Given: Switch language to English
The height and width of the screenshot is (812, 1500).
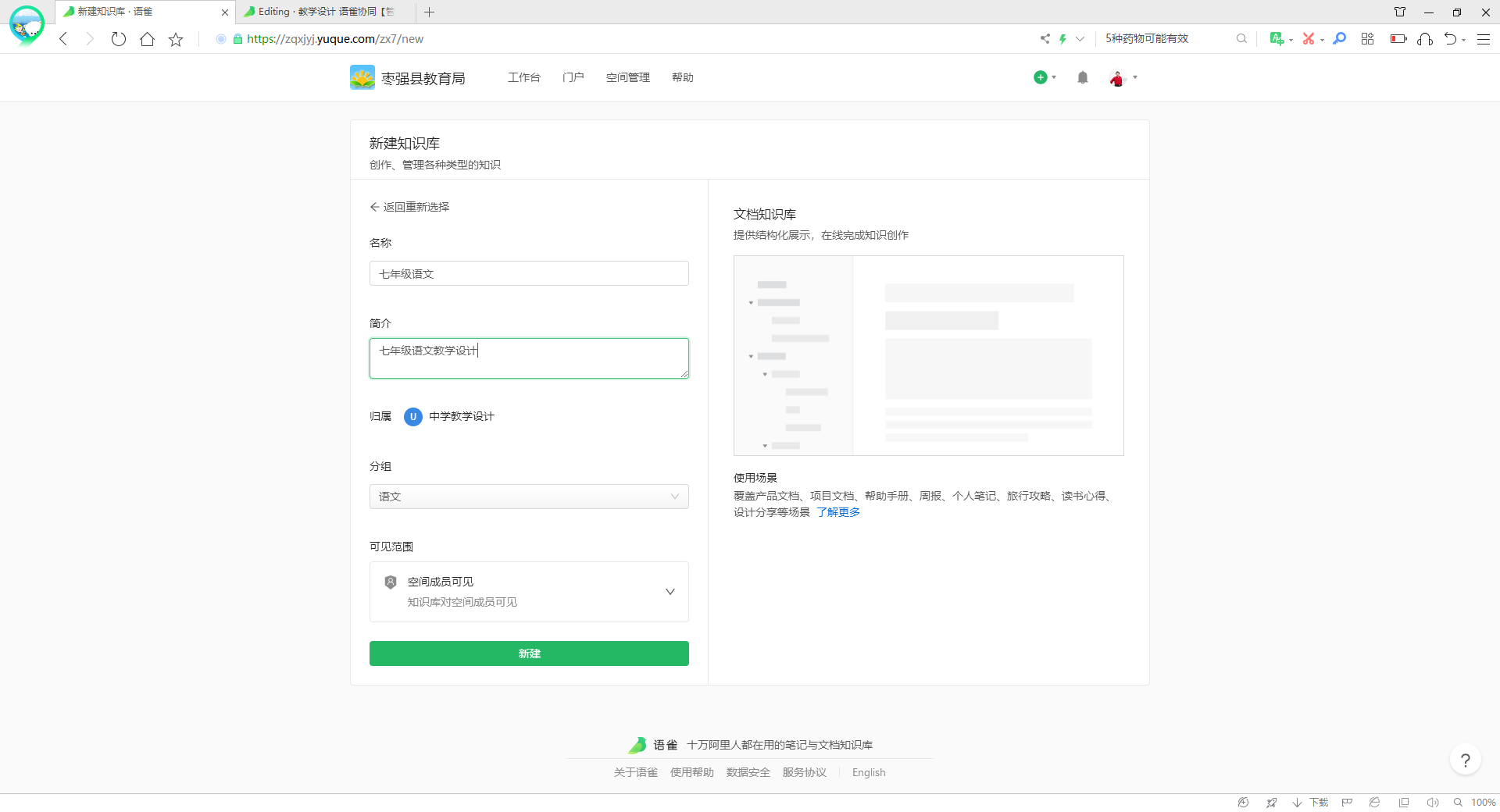Looking at the screenshot, I should click(869, 772).
